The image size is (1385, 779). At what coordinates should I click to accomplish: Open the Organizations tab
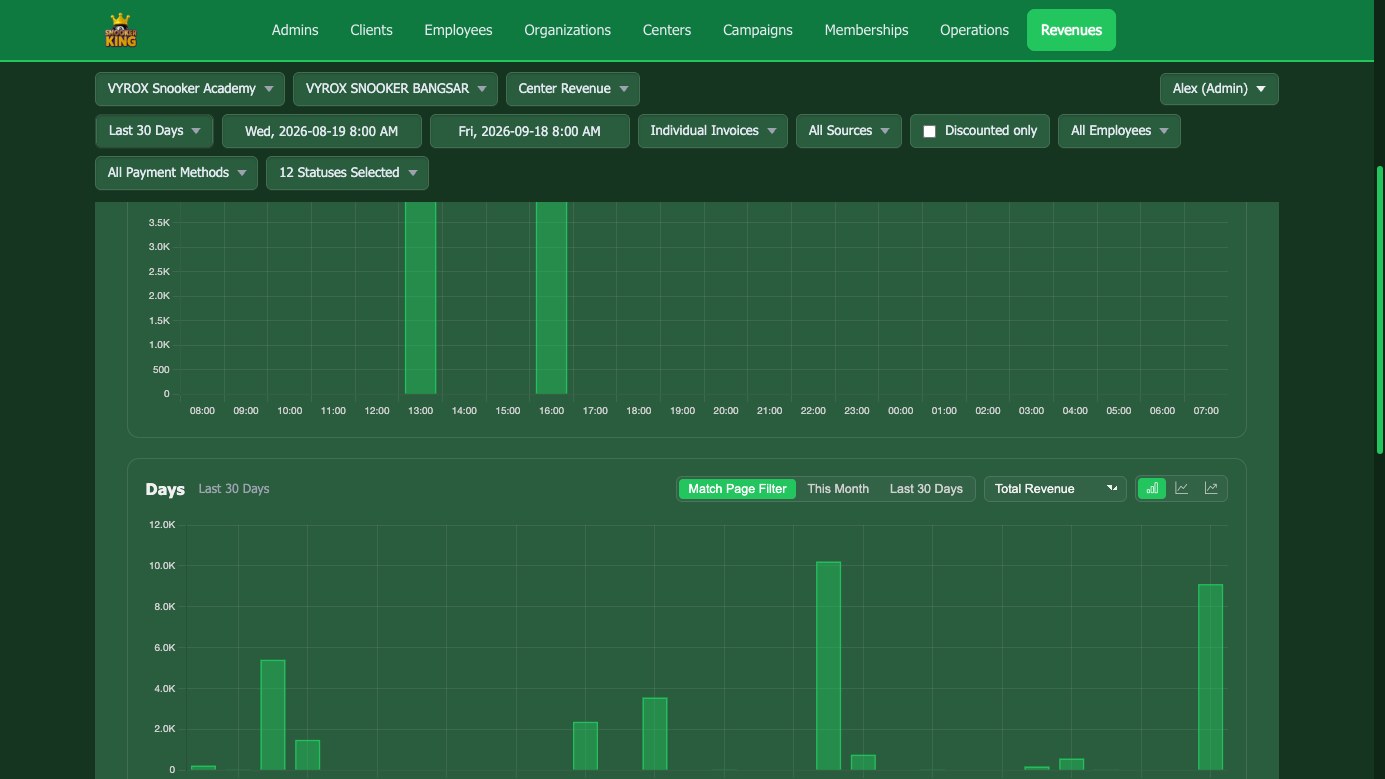click(x=567, y=30)
